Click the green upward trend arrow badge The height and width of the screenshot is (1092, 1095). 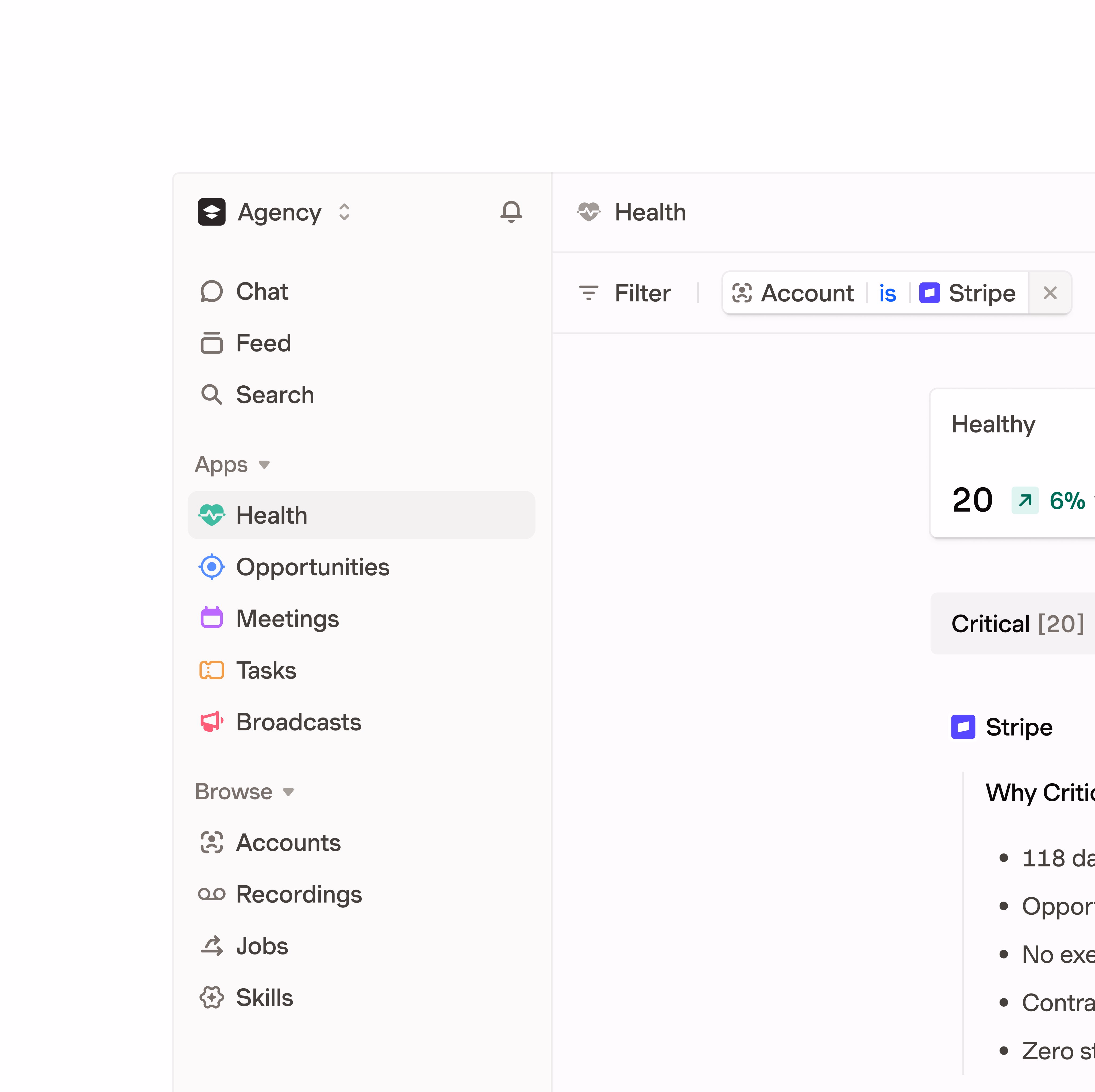point(1025,500)
